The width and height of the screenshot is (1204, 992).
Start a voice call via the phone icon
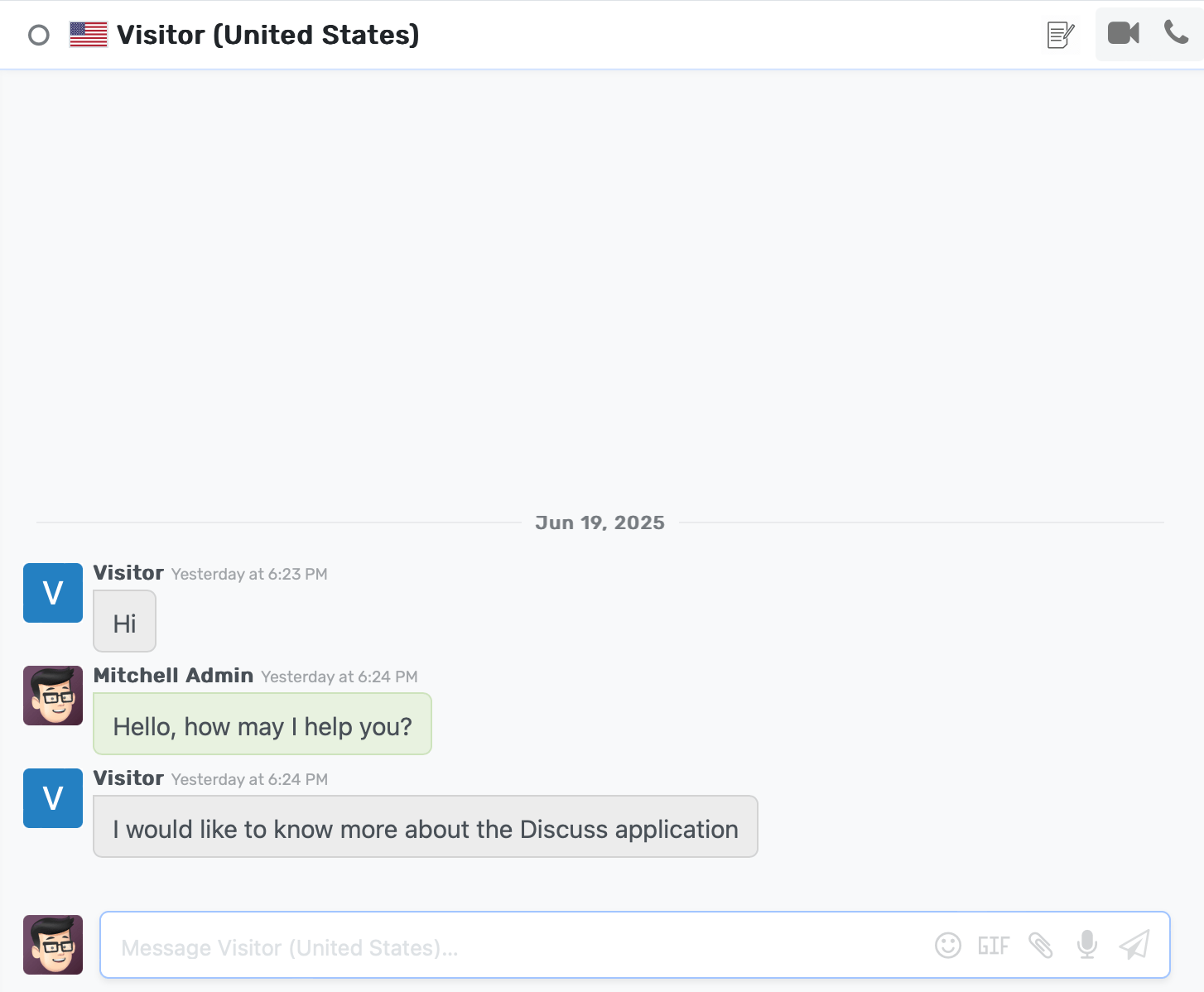[1177, 34]
